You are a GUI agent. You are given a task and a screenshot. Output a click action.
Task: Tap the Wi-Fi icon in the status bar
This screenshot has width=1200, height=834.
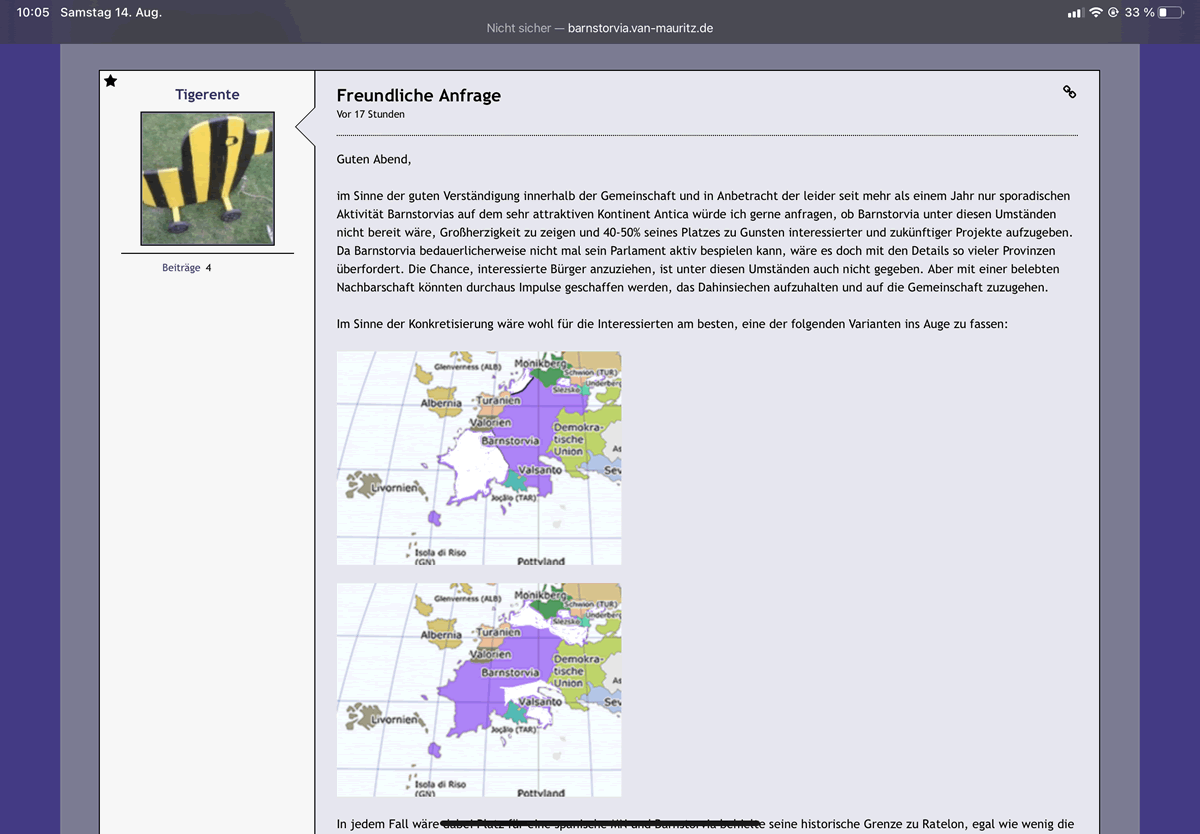tap(1096, 13)
